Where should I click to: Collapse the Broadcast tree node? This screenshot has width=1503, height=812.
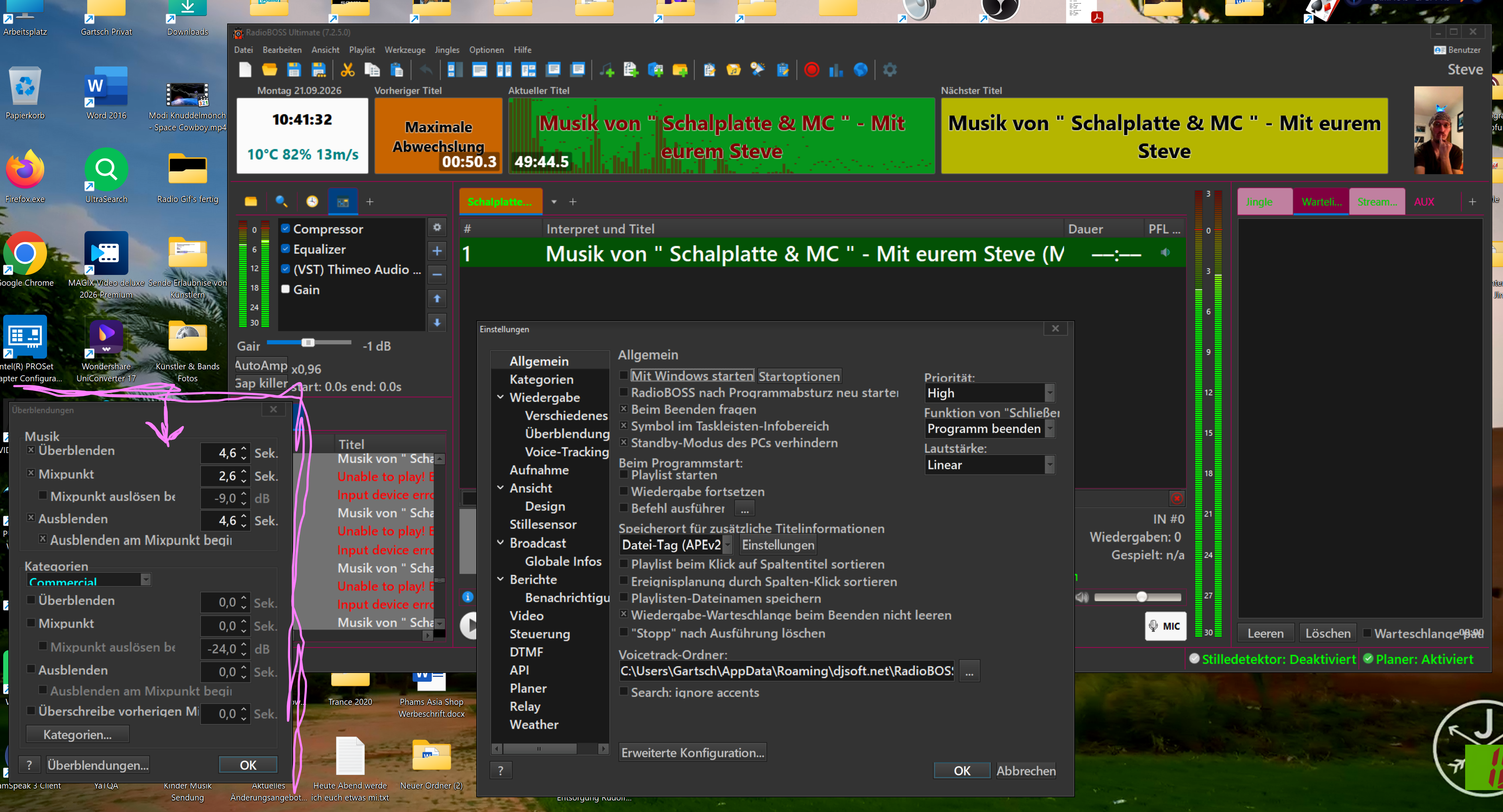click(501, 543)
